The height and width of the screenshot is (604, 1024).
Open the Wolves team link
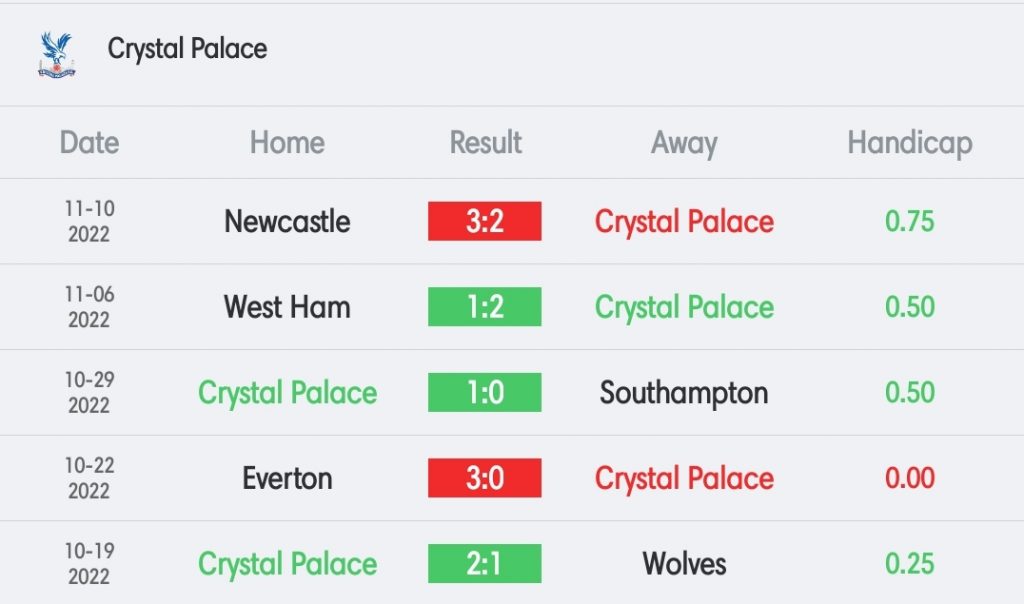click(x=684, y=564)
